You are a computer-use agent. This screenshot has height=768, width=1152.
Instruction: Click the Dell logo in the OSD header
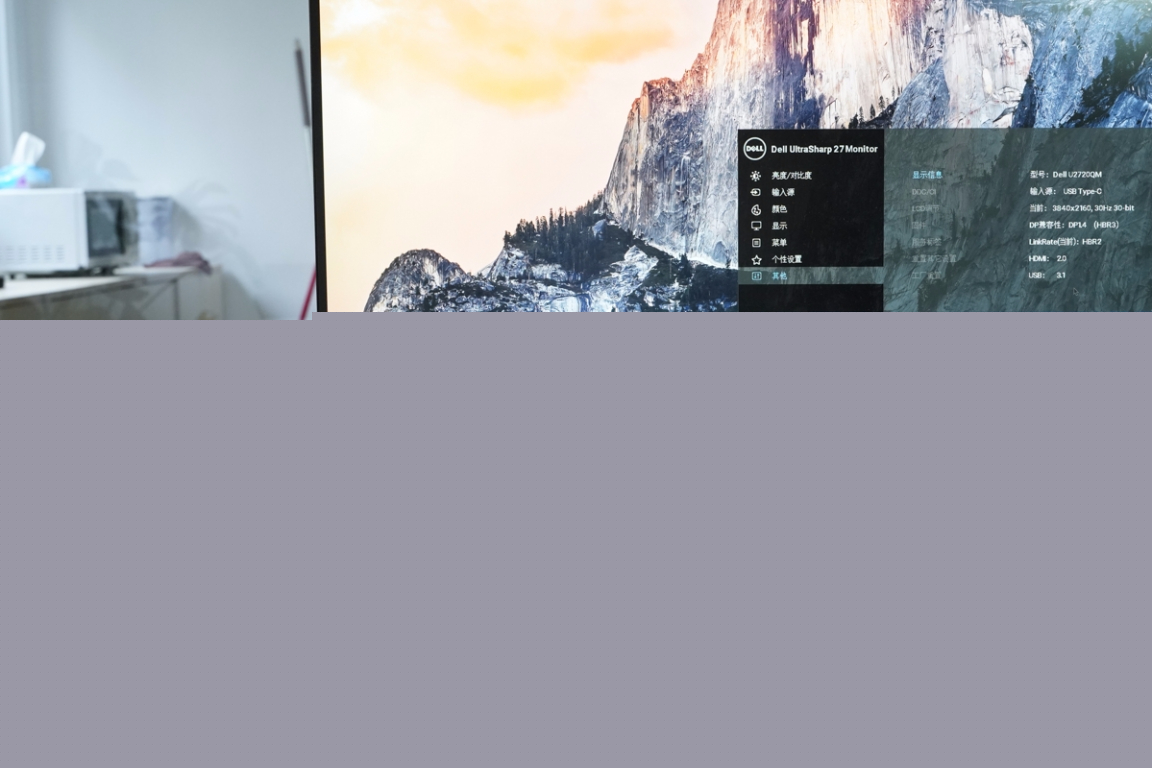pyautogui.click(x=754, y=149)
